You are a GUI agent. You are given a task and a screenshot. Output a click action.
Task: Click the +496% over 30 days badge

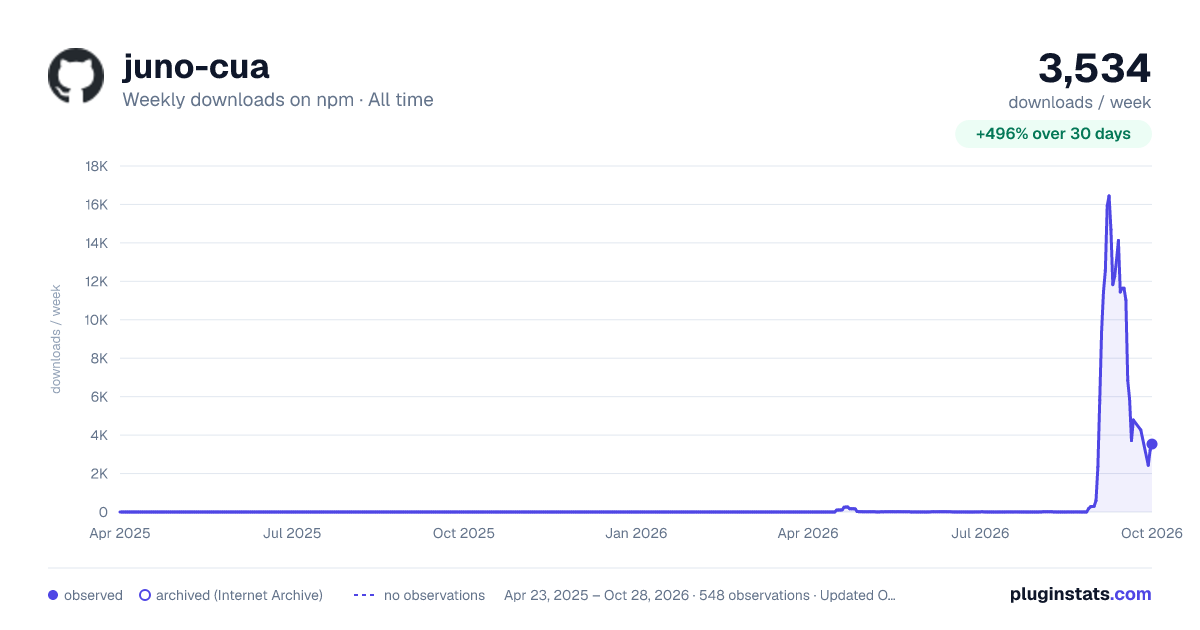click(x=1053, y=134)
